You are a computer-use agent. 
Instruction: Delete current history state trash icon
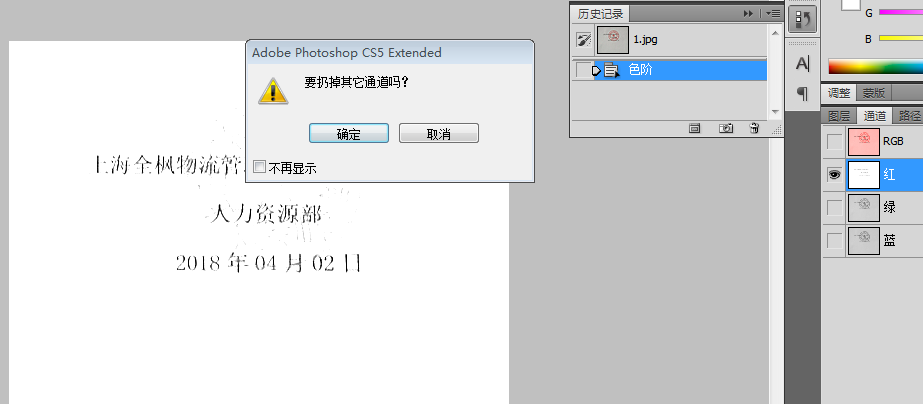754,128
